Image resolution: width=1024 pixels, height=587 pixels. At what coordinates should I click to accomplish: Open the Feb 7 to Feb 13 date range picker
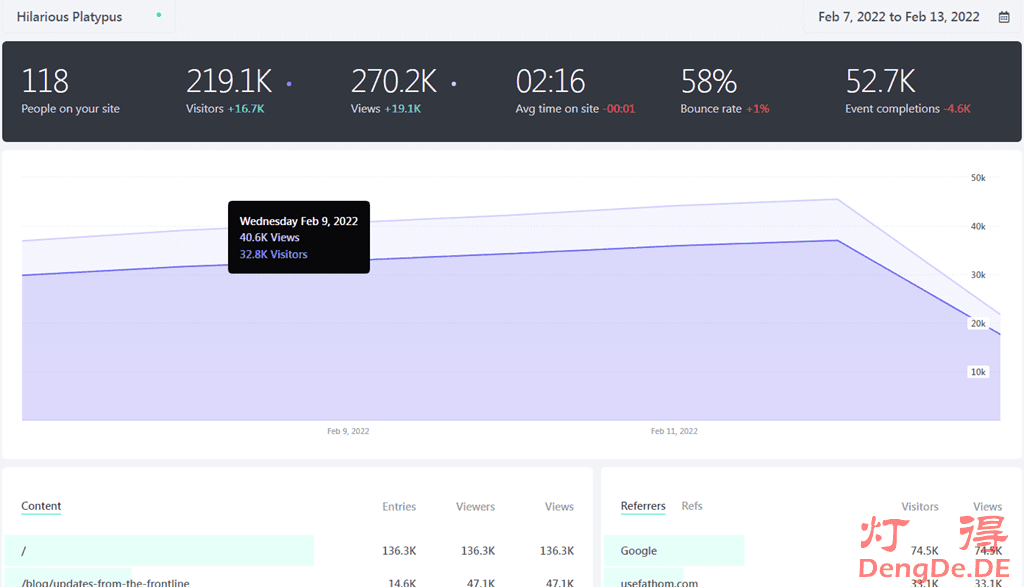[x=898, y=17]
